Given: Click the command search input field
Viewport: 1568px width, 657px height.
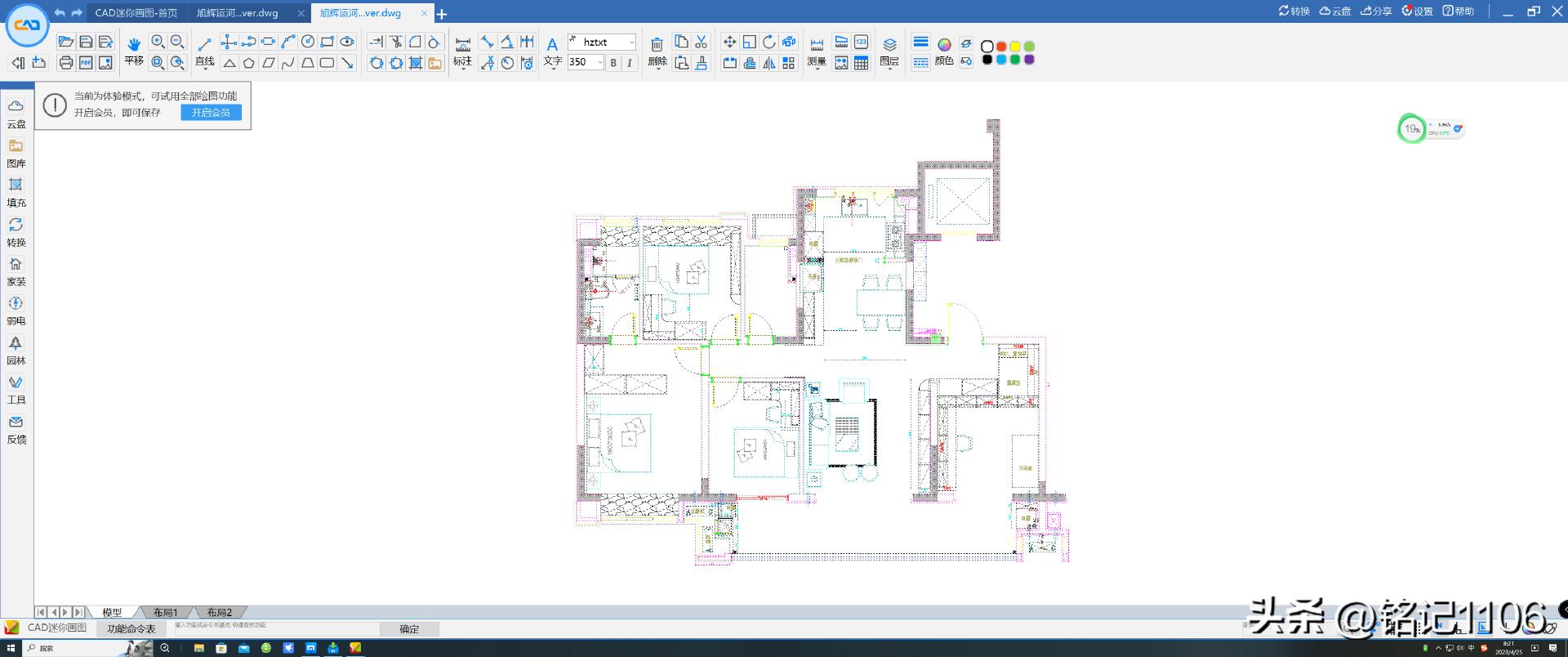Looking at the screenshot, I should tap(276, 629).
